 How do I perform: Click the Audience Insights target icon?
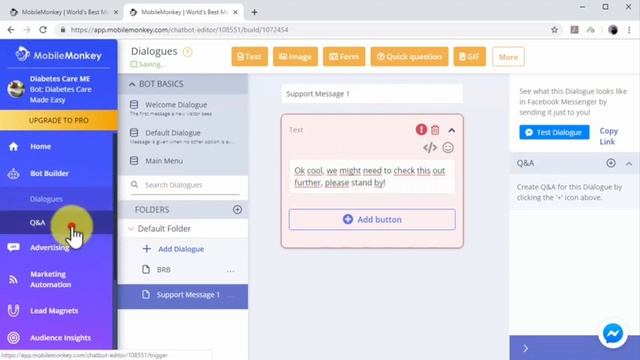[x=13, y=338]
